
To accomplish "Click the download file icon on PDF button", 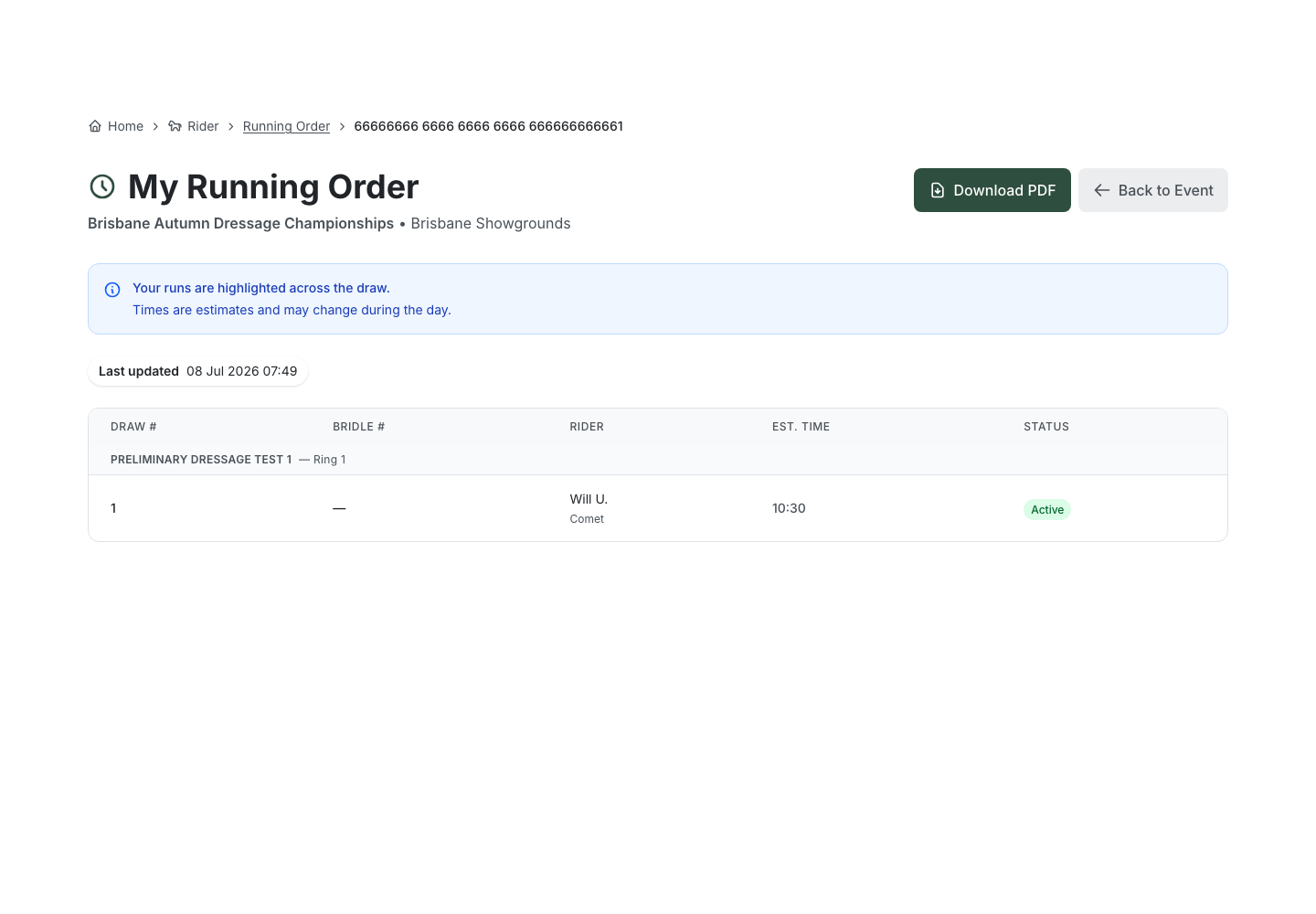I will (938, 190).
